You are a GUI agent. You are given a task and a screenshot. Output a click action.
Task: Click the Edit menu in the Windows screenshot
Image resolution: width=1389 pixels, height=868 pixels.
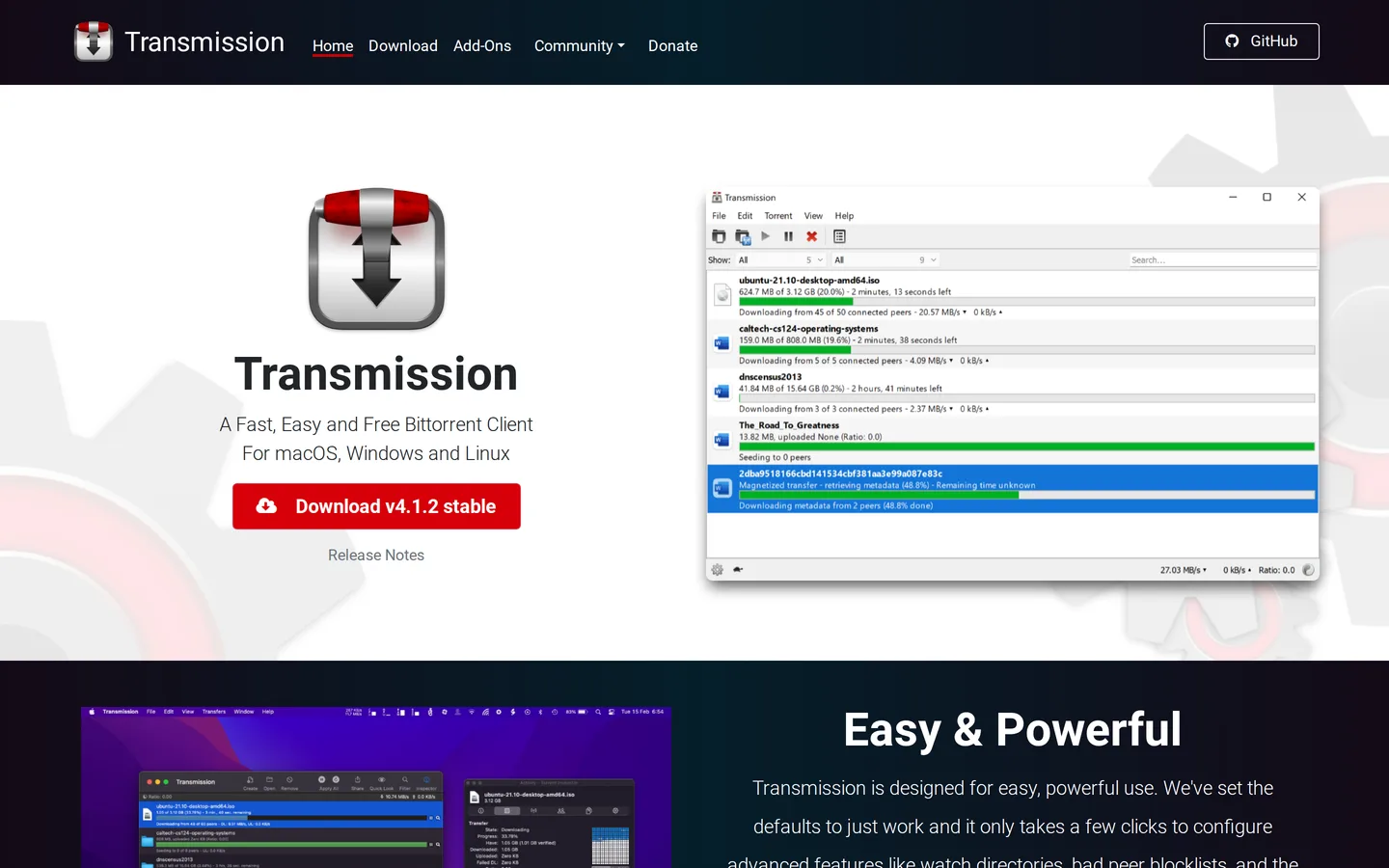745,216
